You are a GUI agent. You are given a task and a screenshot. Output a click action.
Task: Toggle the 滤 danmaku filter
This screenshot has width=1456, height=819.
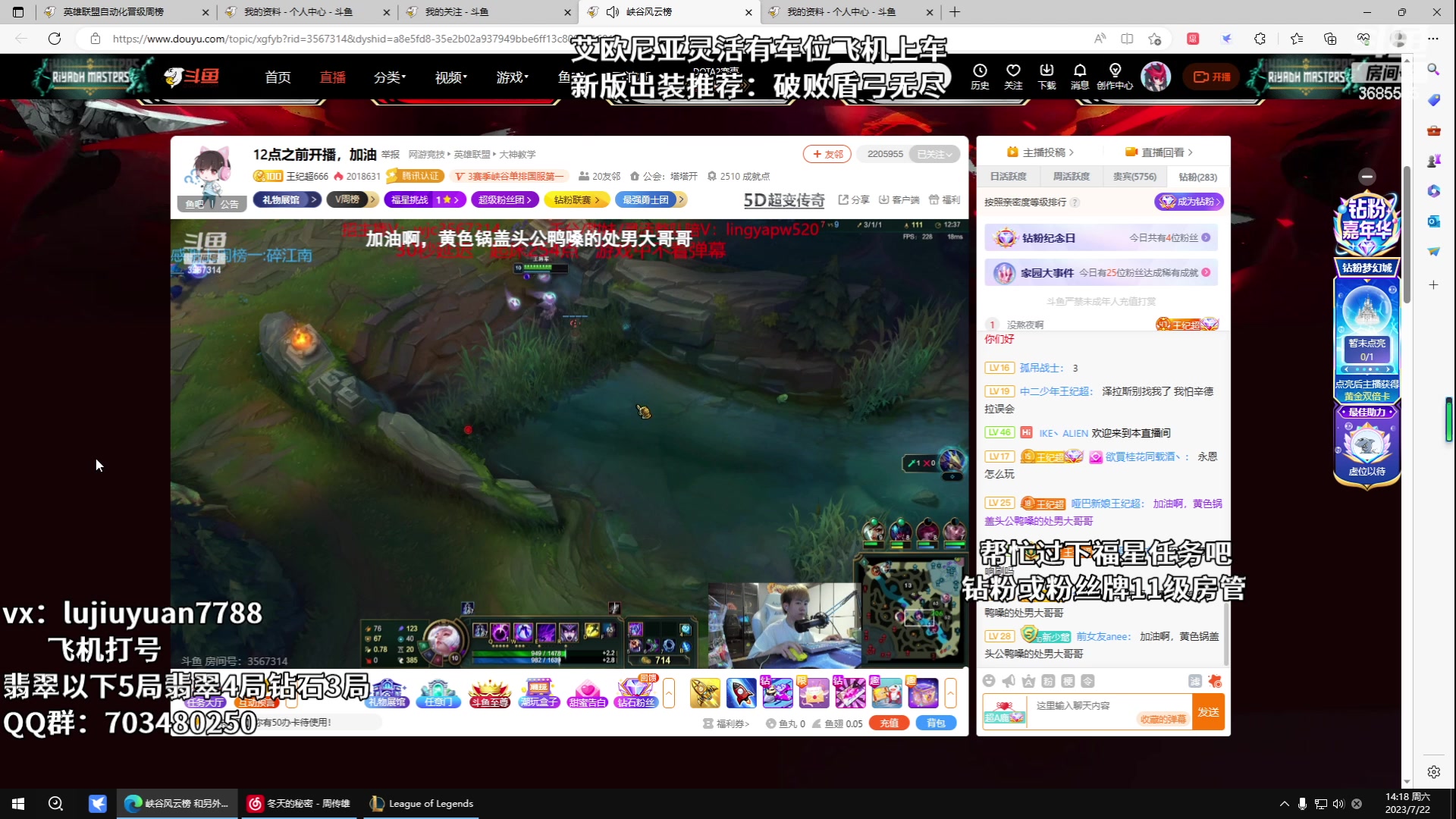point(1195,681)
